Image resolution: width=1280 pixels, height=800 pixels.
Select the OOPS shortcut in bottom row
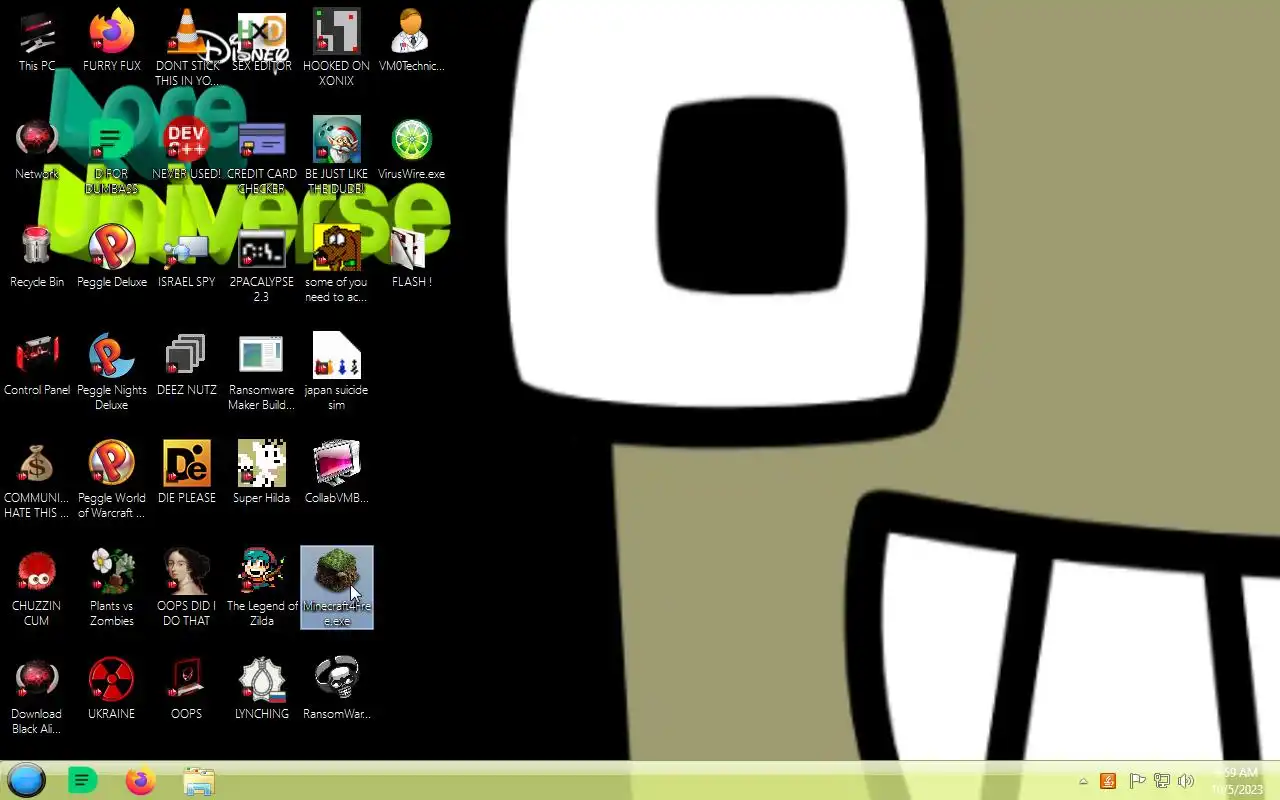click(x=186, y=690)
